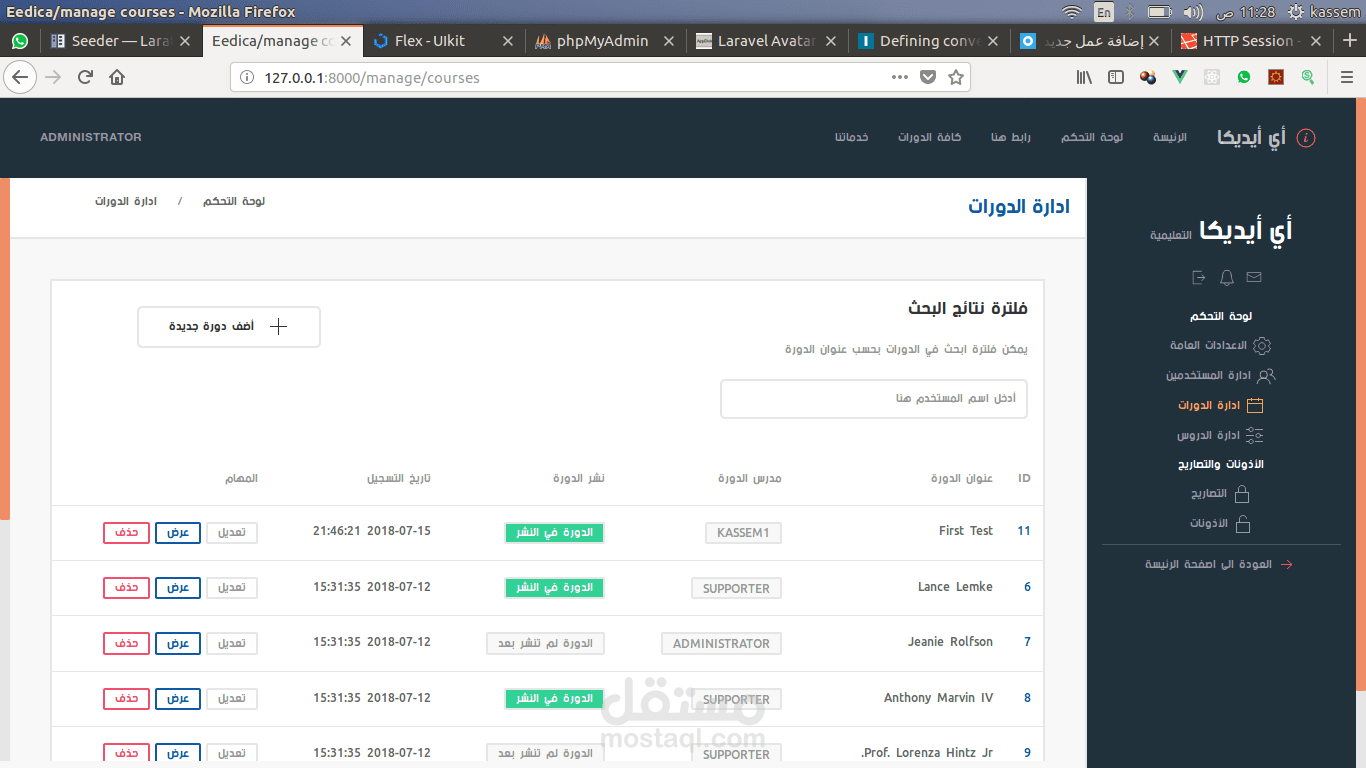This screenshot has width=1366, height=768.
Task: Open ادارة المستخدمين users item in sidebar
Action: pos(1220,376)
